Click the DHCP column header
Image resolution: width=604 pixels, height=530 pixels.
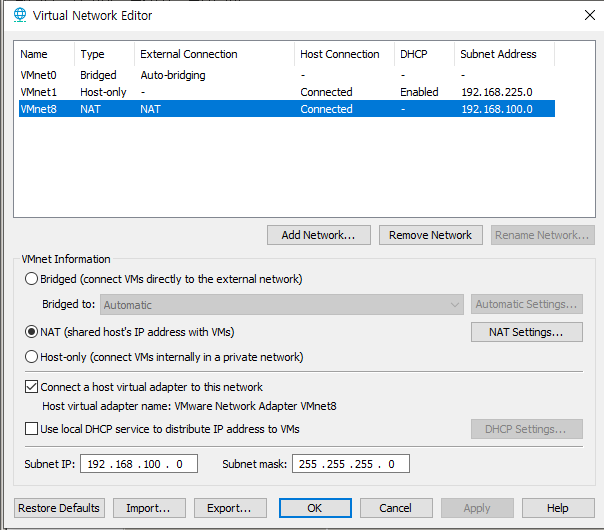coord(424,54)
